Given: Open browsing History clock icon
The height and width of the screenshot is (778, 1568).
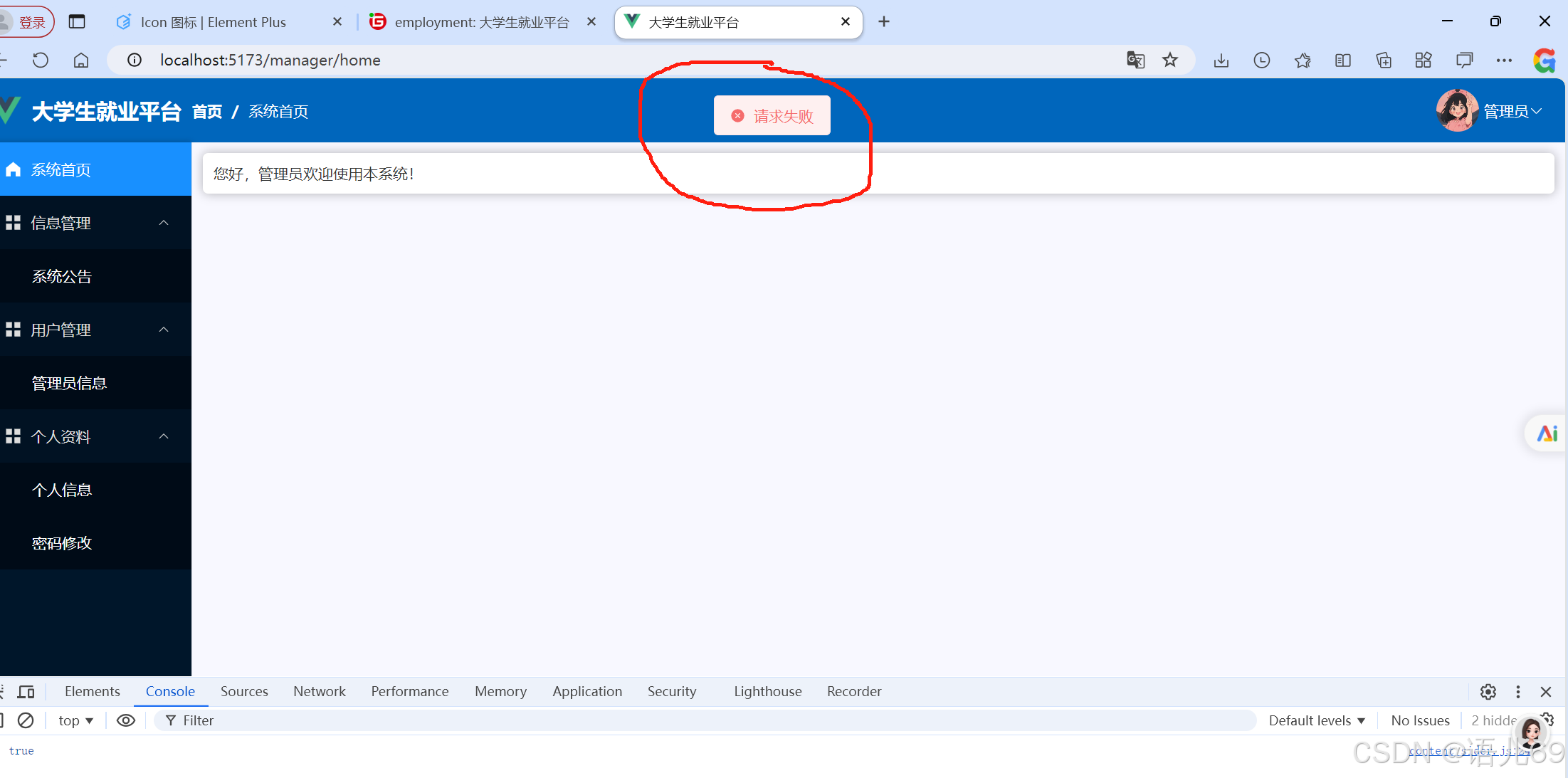Looking at the screenshot, I should click(1261, 60).
